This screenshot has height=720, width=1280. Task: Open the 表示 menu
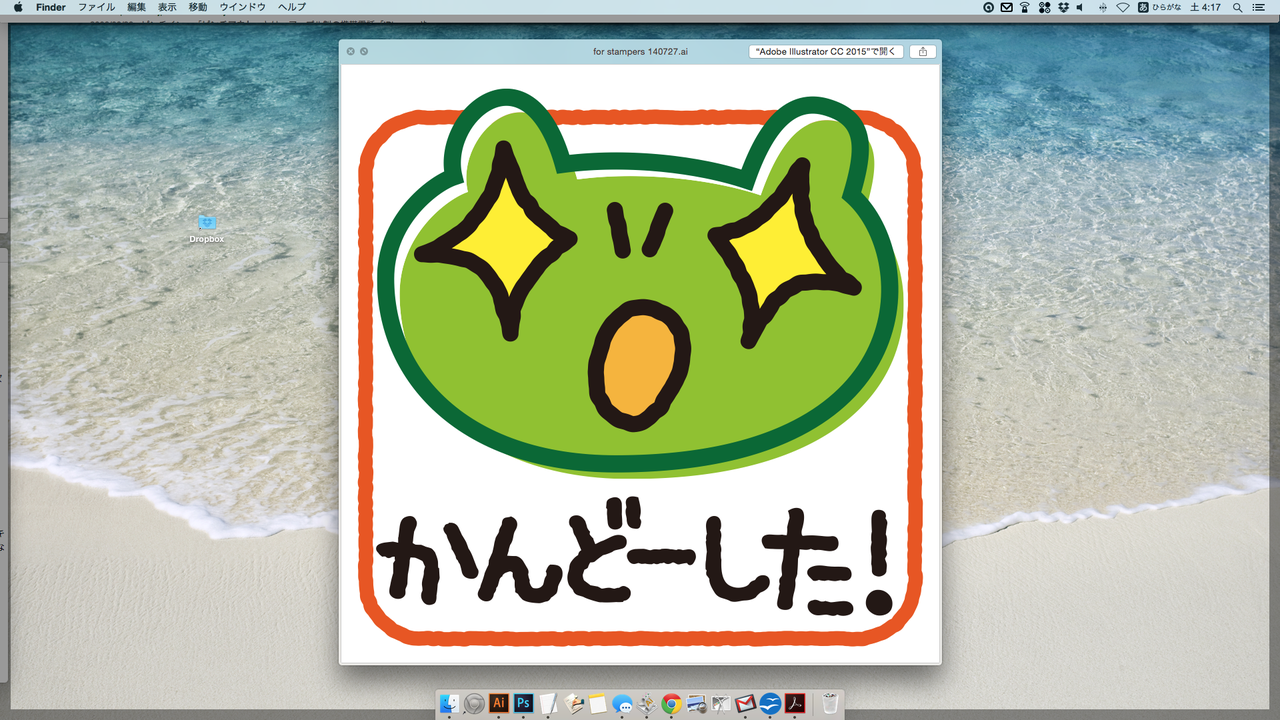click(167, 7)
